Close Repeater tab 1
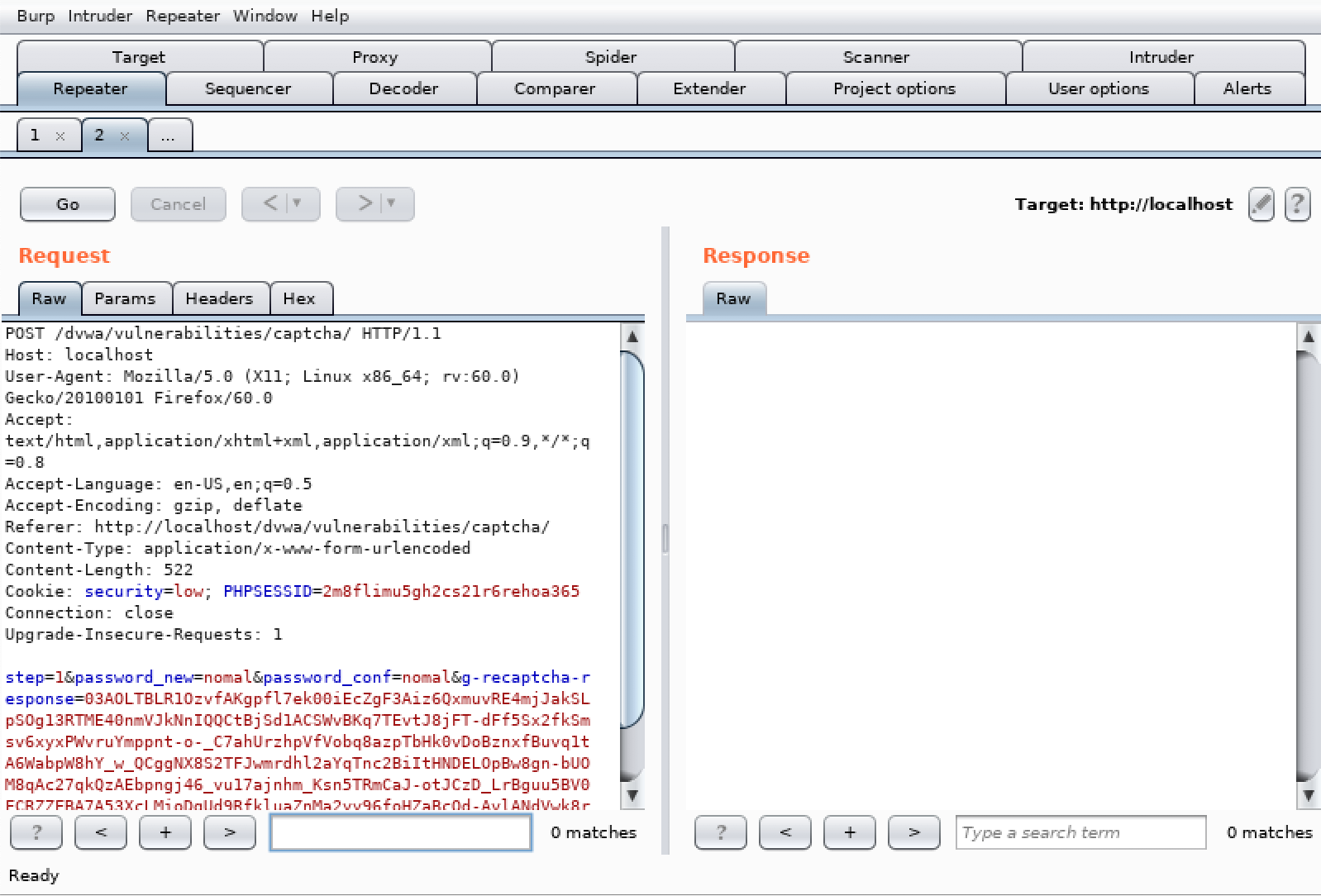The width and height of the screenshot is (1321, 896). pos(60,136)
